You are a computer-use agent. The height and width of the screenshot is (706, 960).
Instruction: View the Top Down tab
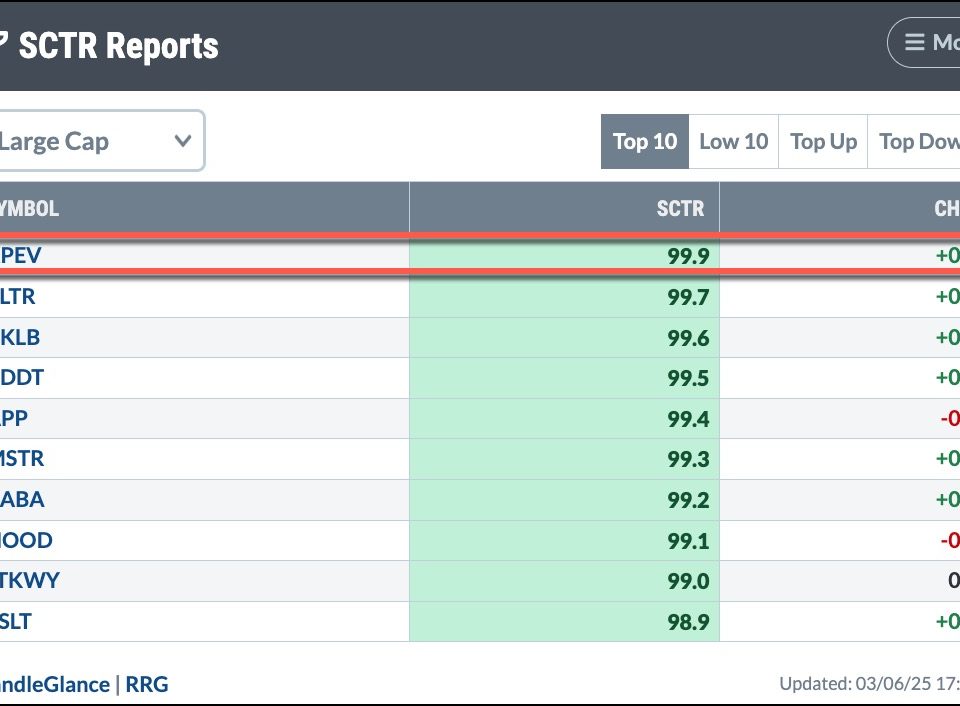918,142
